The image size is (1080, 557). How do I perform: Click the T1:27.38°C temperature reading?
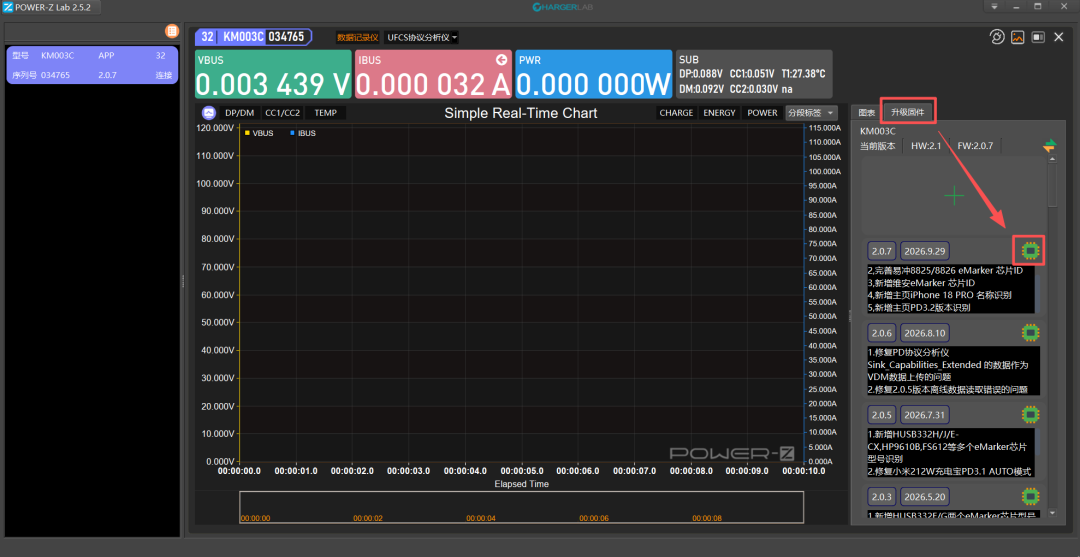pos(802,73)
